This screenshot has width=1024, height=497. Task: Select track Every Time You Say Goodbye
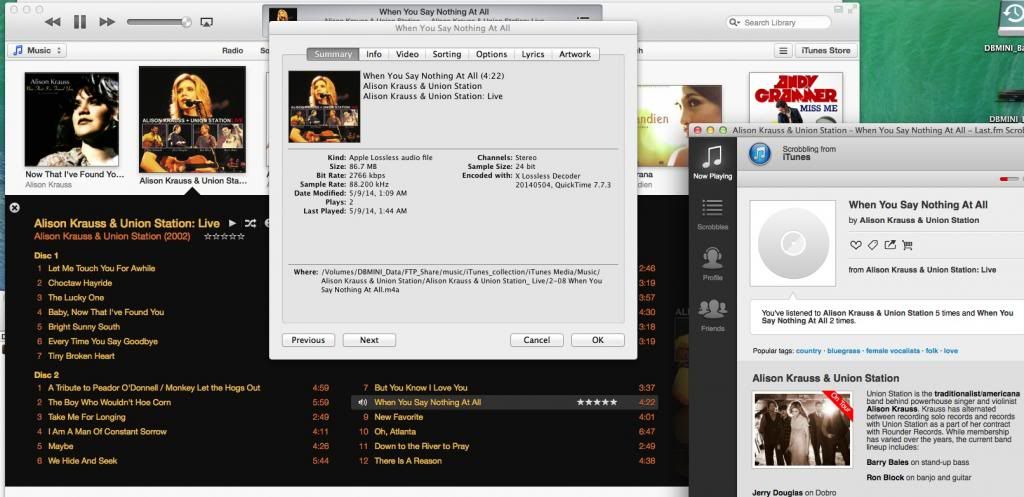pos(103,341)
